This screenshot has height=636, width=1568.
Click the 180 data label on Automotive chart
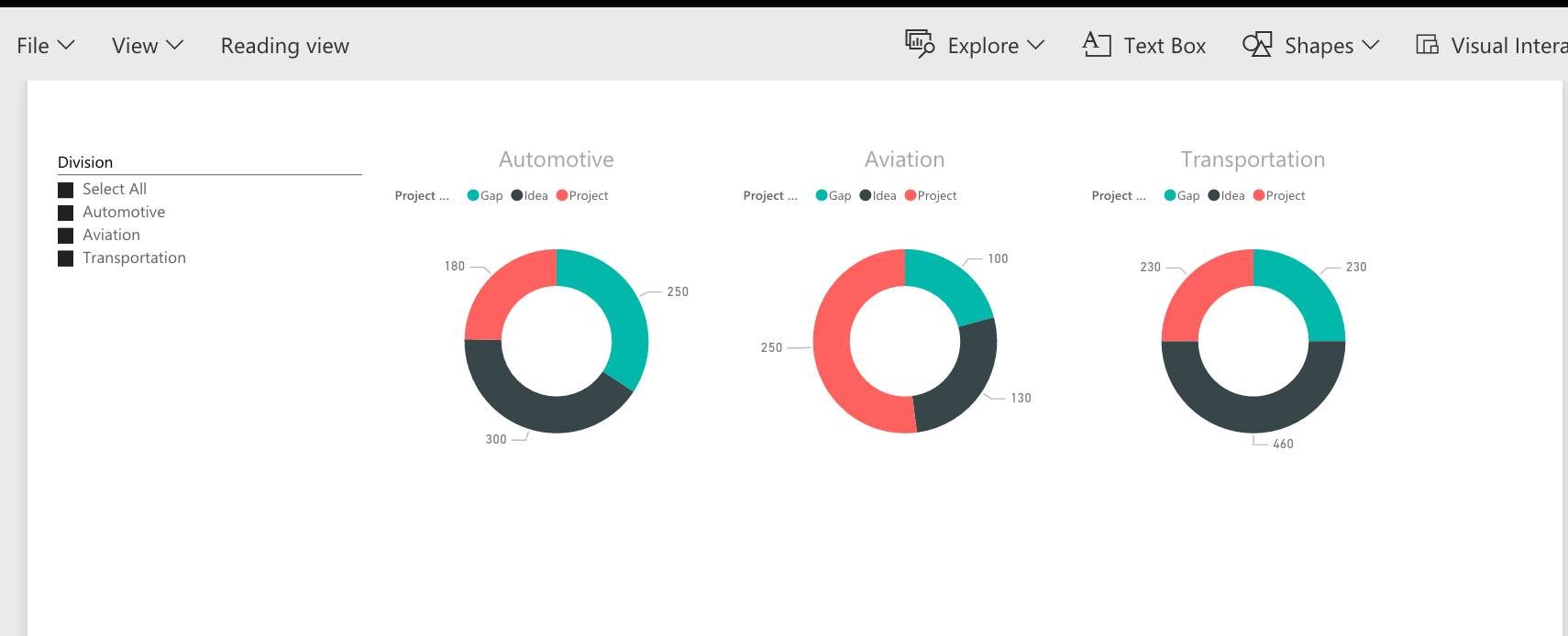[455, 266]
